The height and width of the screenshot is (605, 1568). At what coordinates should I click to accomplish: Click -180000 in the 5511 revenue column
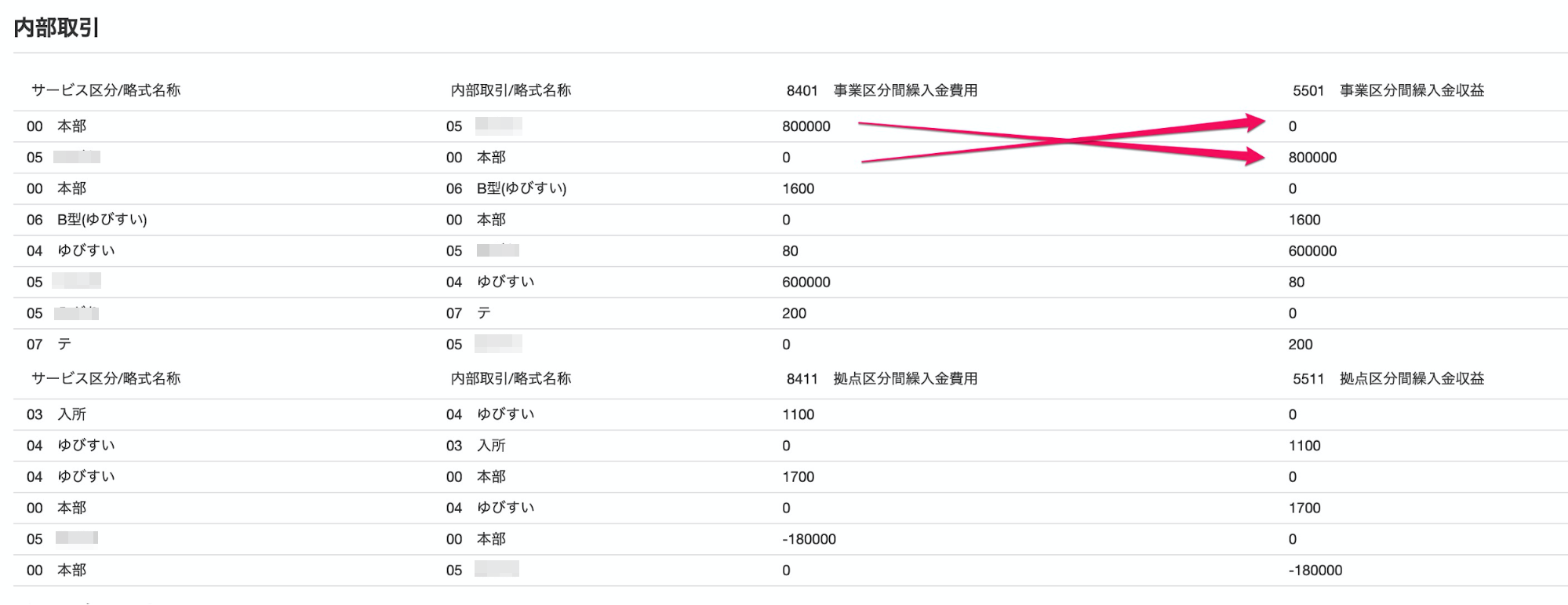pyautogui.click(x=1315, y=570)
